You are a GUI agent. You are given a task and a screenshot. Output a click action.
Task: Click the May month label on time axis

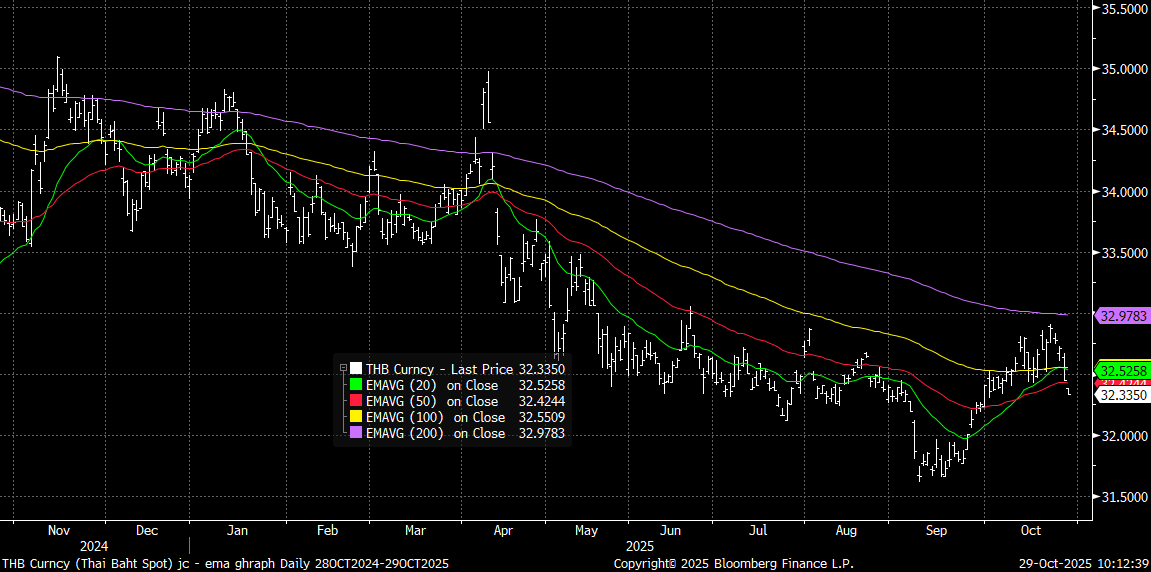coord(587,530)
